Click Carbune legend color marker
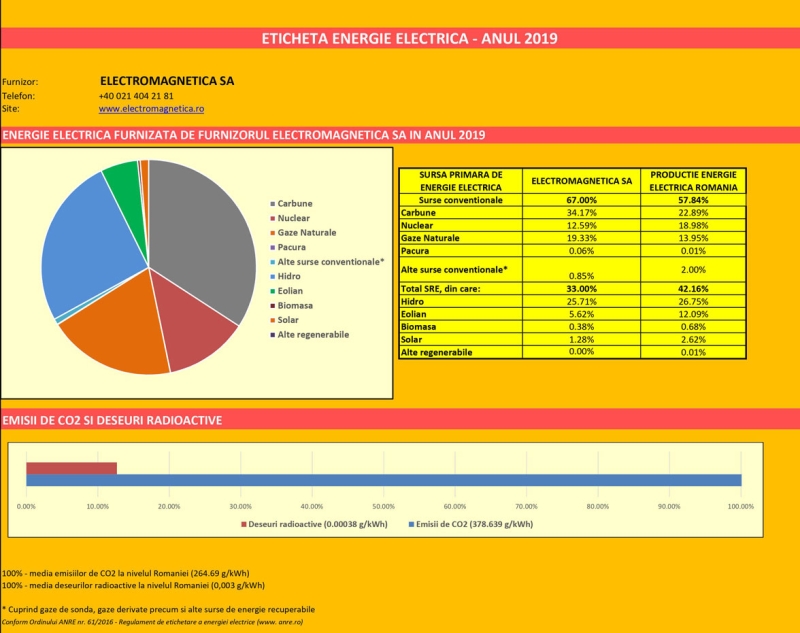The height and width of the screenshot is (633, 800). (272, 204)
